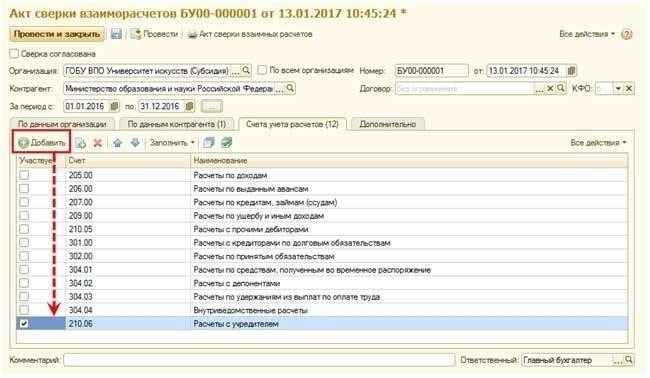Open calendar for document date
Viewport: 650px width, 378px height.
tap(571, 70)
